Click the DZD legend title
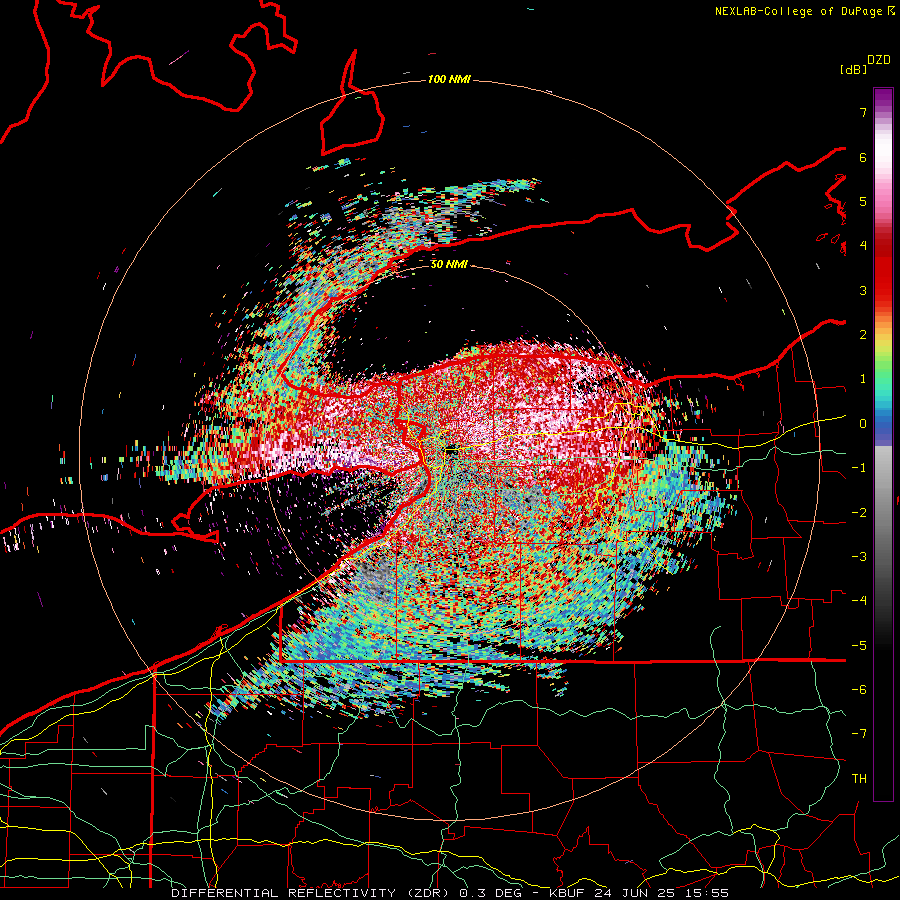This screenshot has height=900, width=900. [879, 60]
